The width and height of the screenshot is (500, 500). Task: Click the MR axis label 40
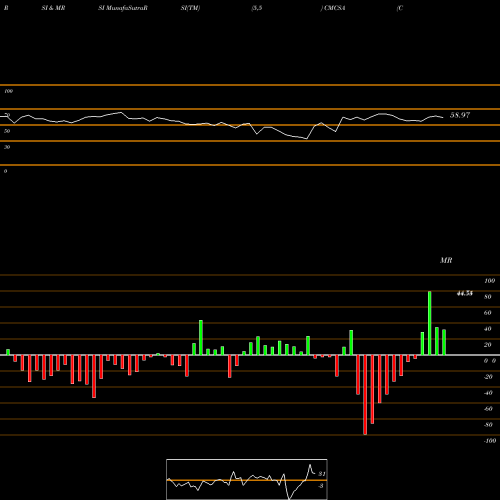488,329
